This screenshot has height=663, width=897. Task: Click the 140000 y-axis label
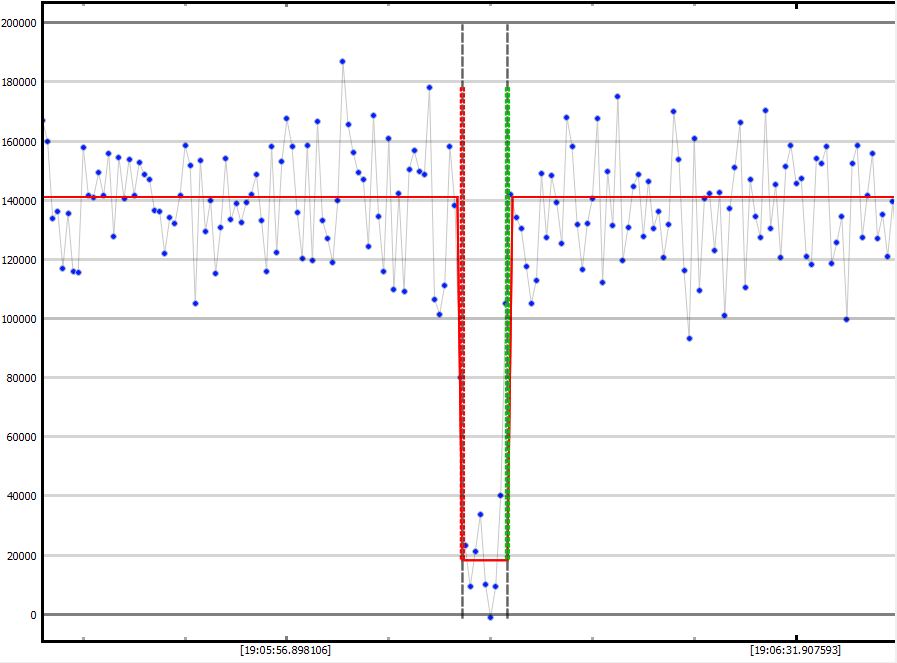(20, 201)
